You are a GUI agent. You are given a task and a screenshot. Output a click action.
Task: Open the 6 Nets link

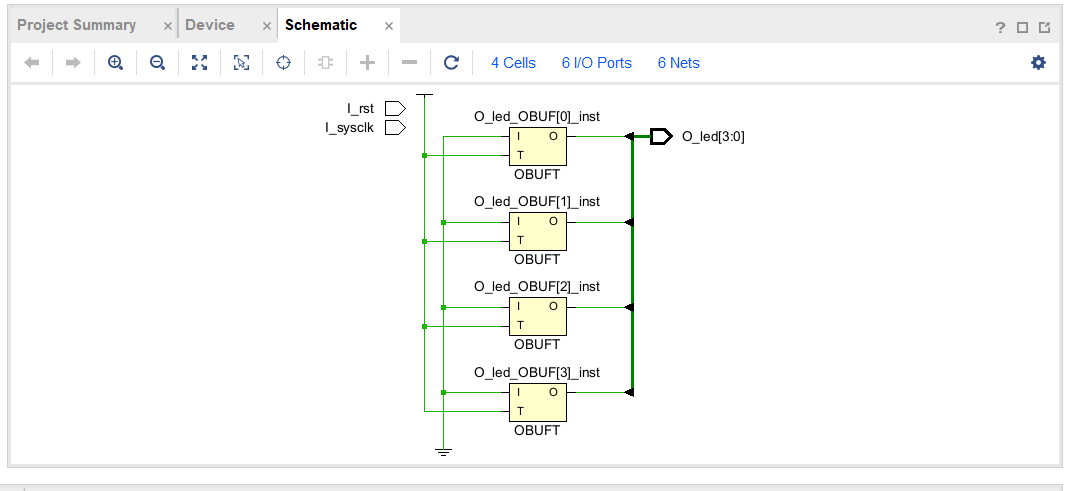[678, 63]
